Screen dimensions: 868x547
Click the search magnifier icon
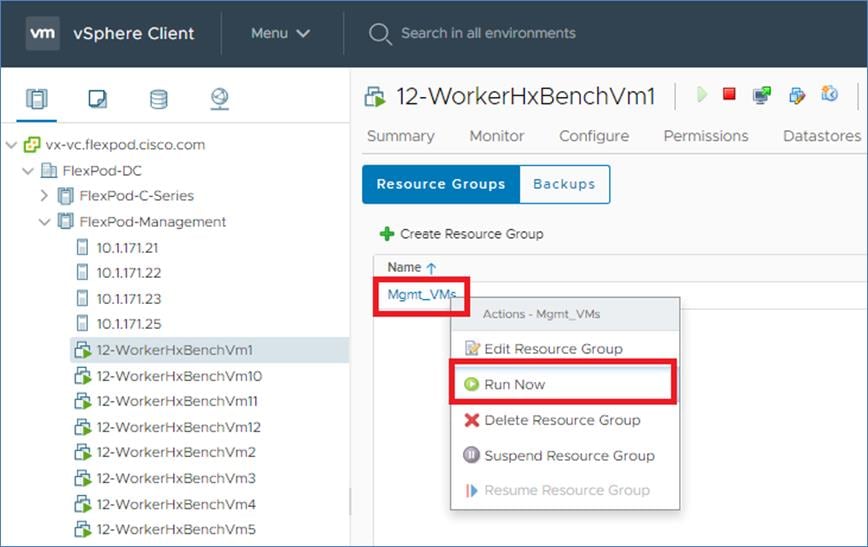380,34
